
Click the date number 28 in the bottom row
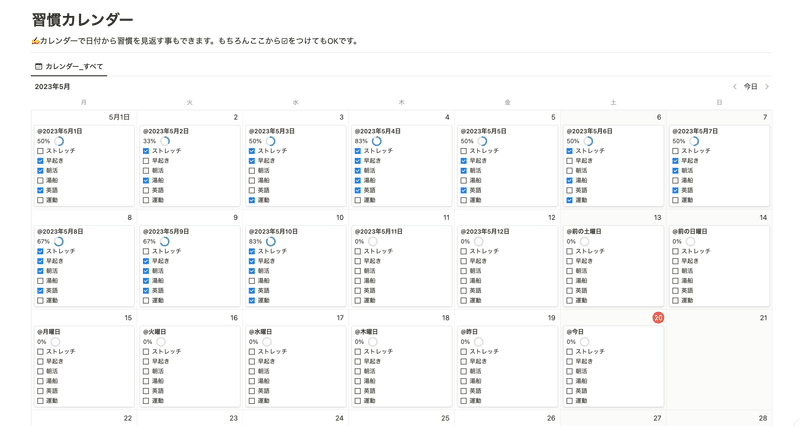point(763,418)
